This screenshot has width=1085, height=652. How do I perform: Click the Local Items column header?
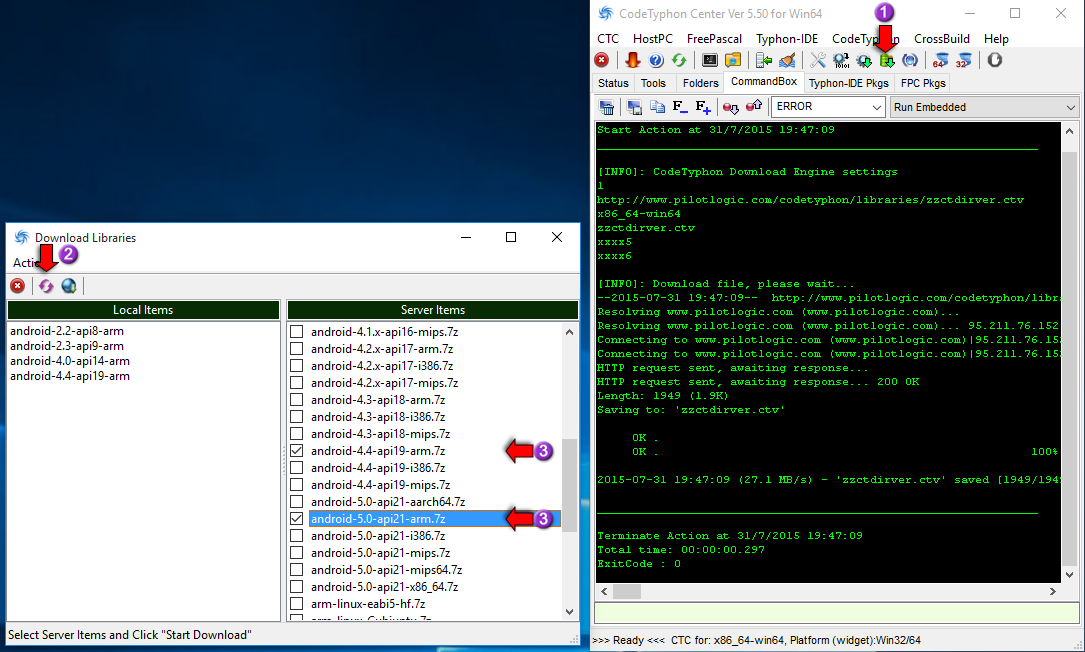click(143, 309)
